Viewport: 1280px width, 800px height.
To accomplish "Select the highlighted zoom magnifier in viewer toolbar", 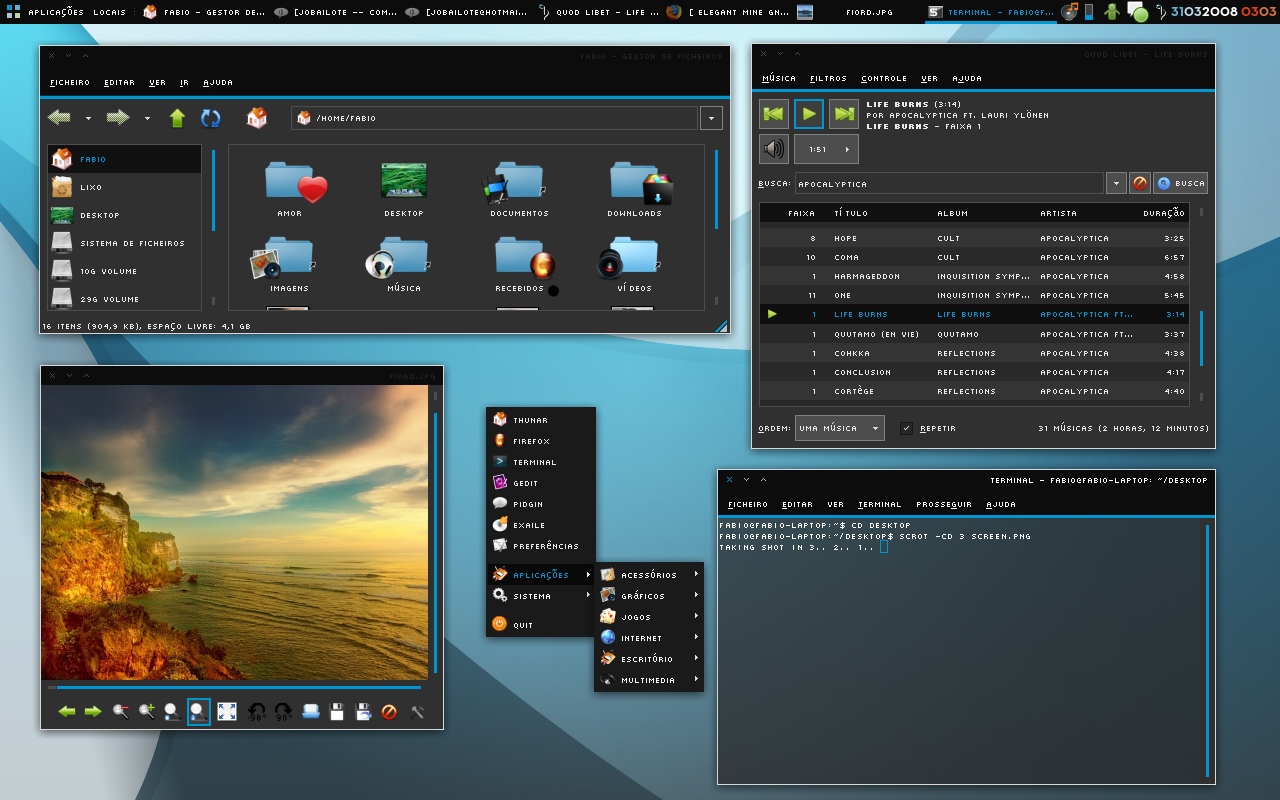I will [x=199, y=712].
